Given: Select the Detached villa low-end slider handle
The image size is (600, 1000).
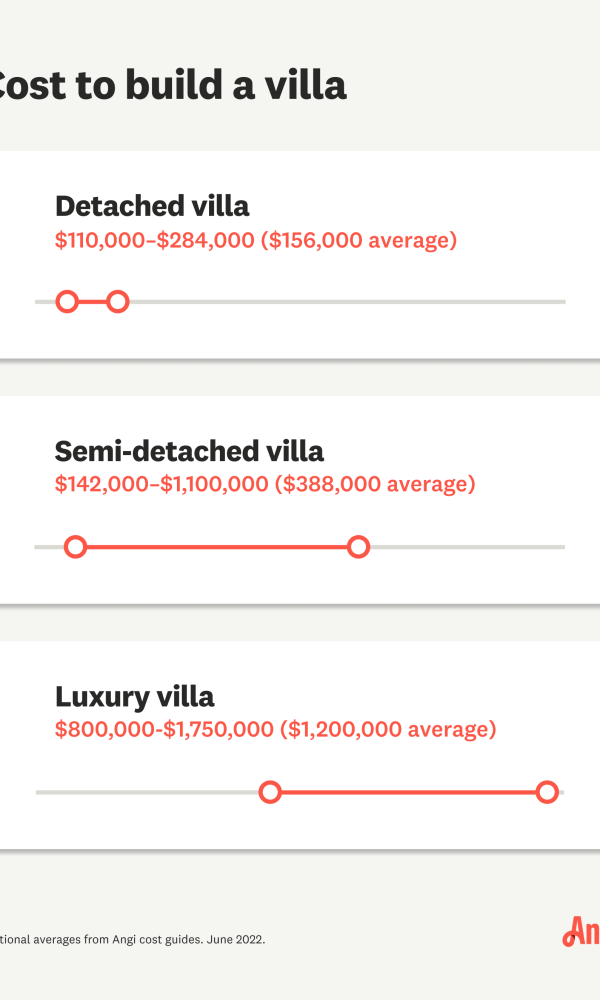Looking at the screenshot, I should 67,302.
